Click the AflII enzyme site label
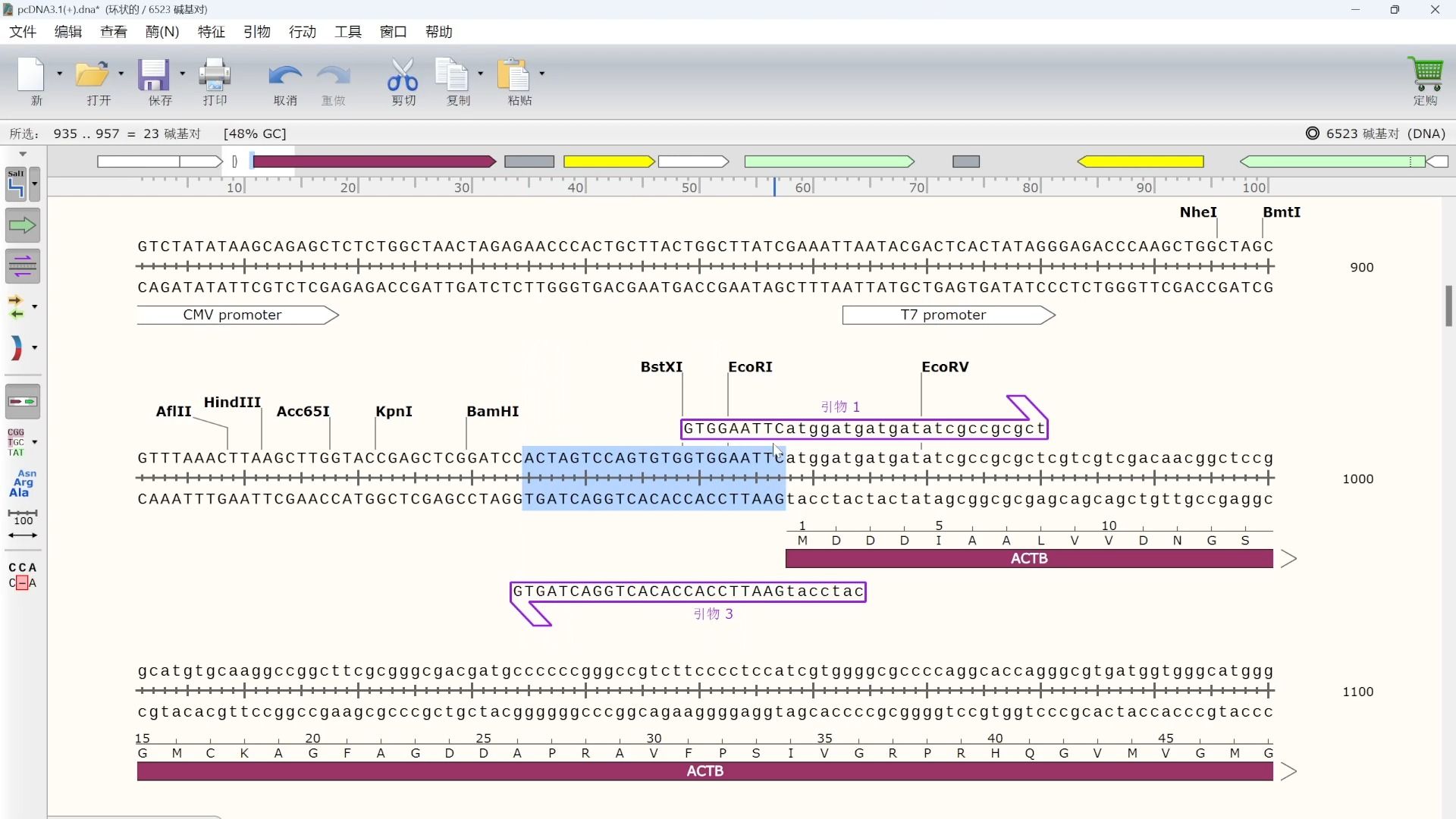Image resolution: width=1456 pixels, height=819 pixels. (x=174, y=411)
